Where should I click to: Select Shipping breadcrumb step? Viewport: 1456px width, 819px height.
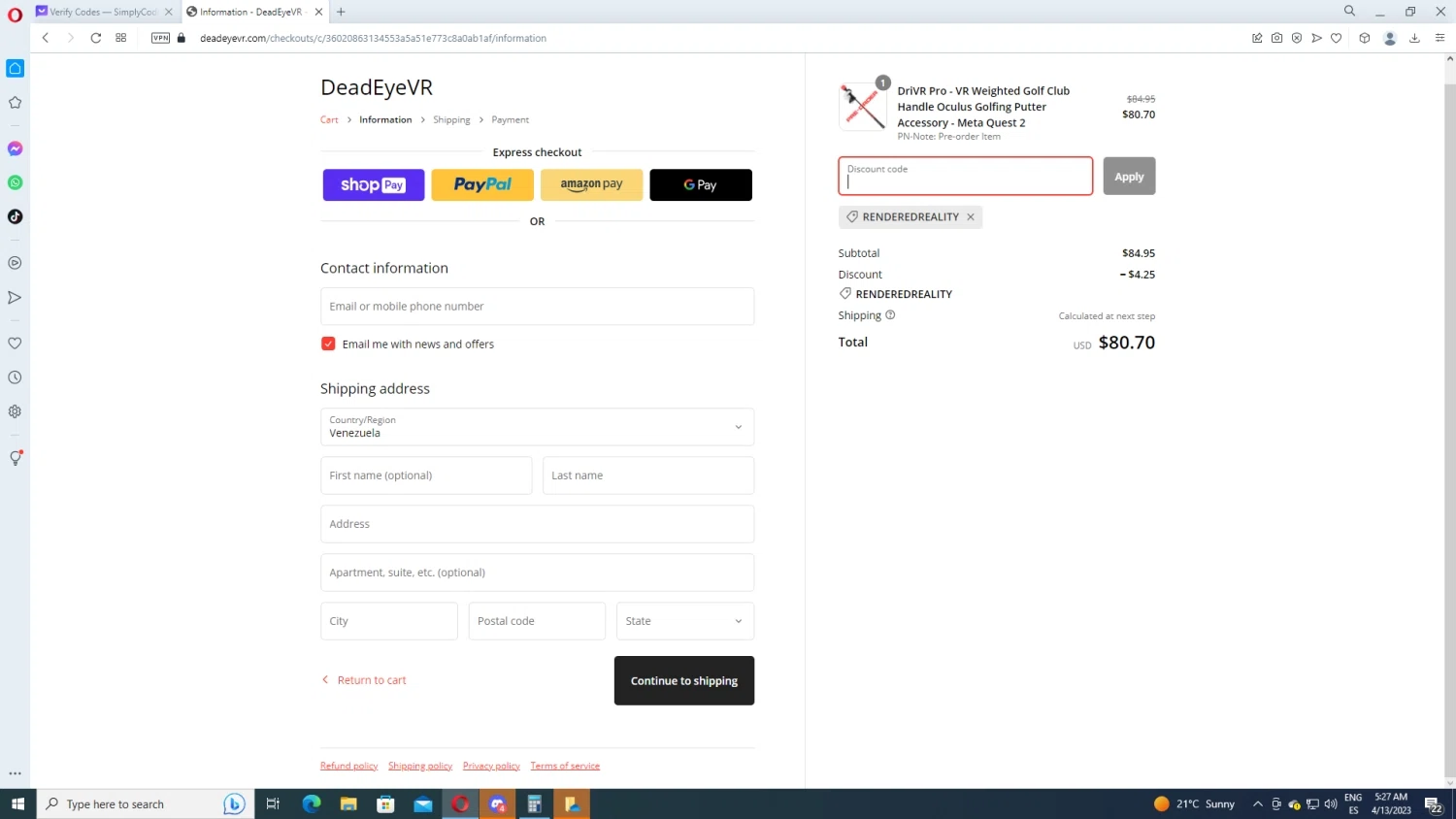click(x=451, y=120)
